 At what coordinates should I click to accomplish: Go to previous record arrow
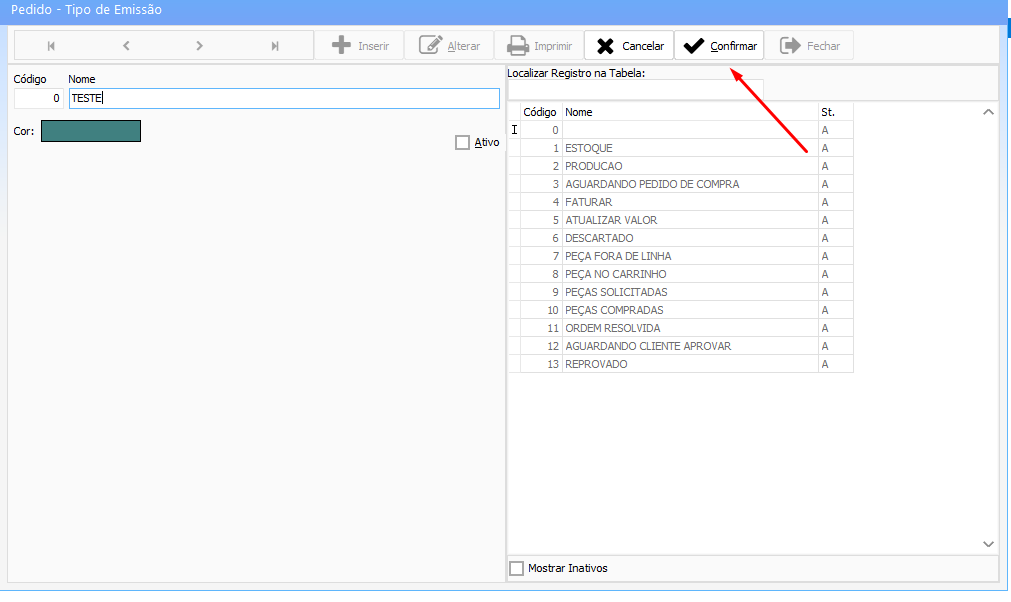click(x=126, y=46)
